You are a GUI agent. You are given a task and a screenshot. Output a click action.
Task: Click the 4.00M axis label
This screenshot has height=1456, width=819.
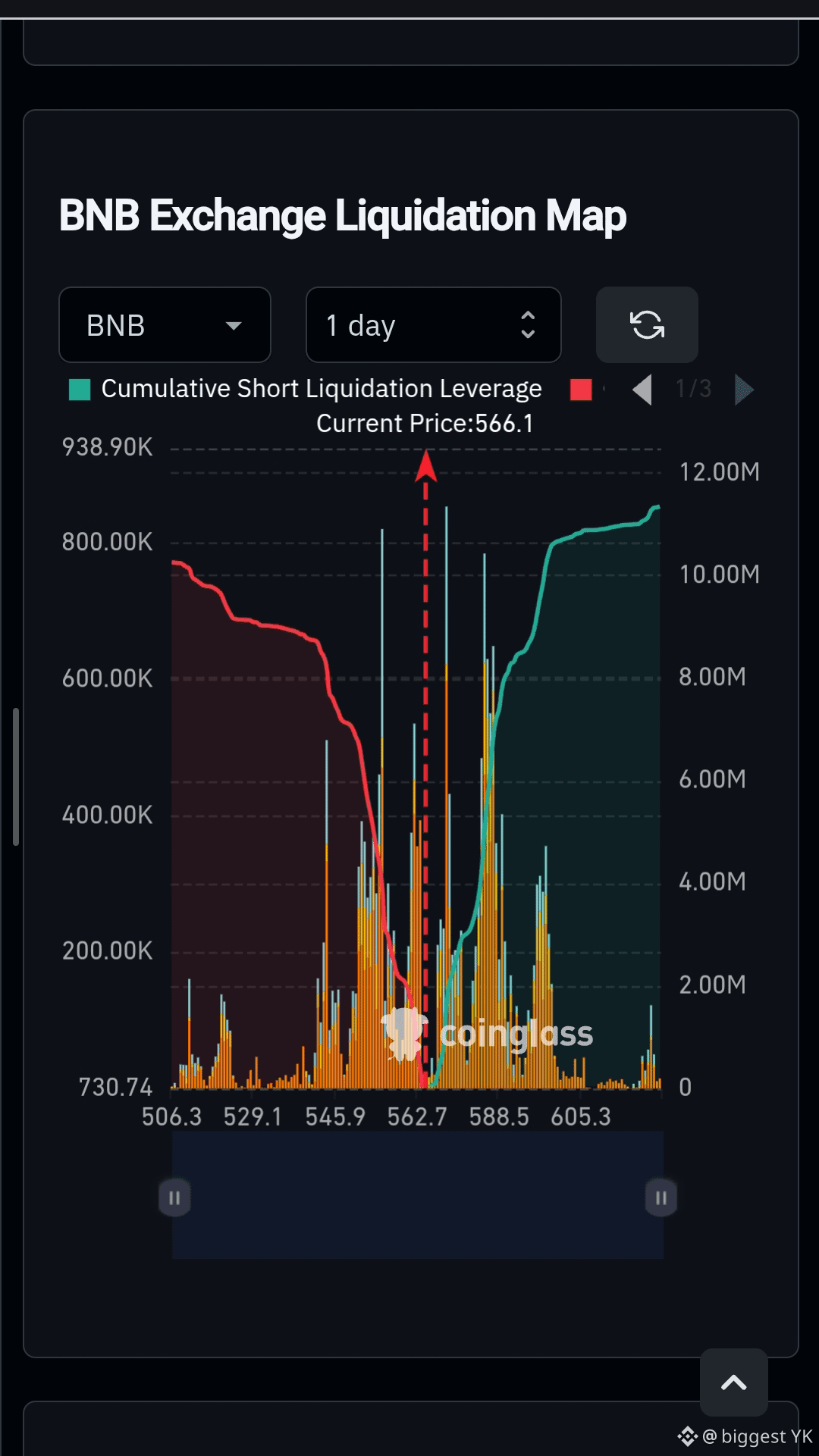(712, 881)
